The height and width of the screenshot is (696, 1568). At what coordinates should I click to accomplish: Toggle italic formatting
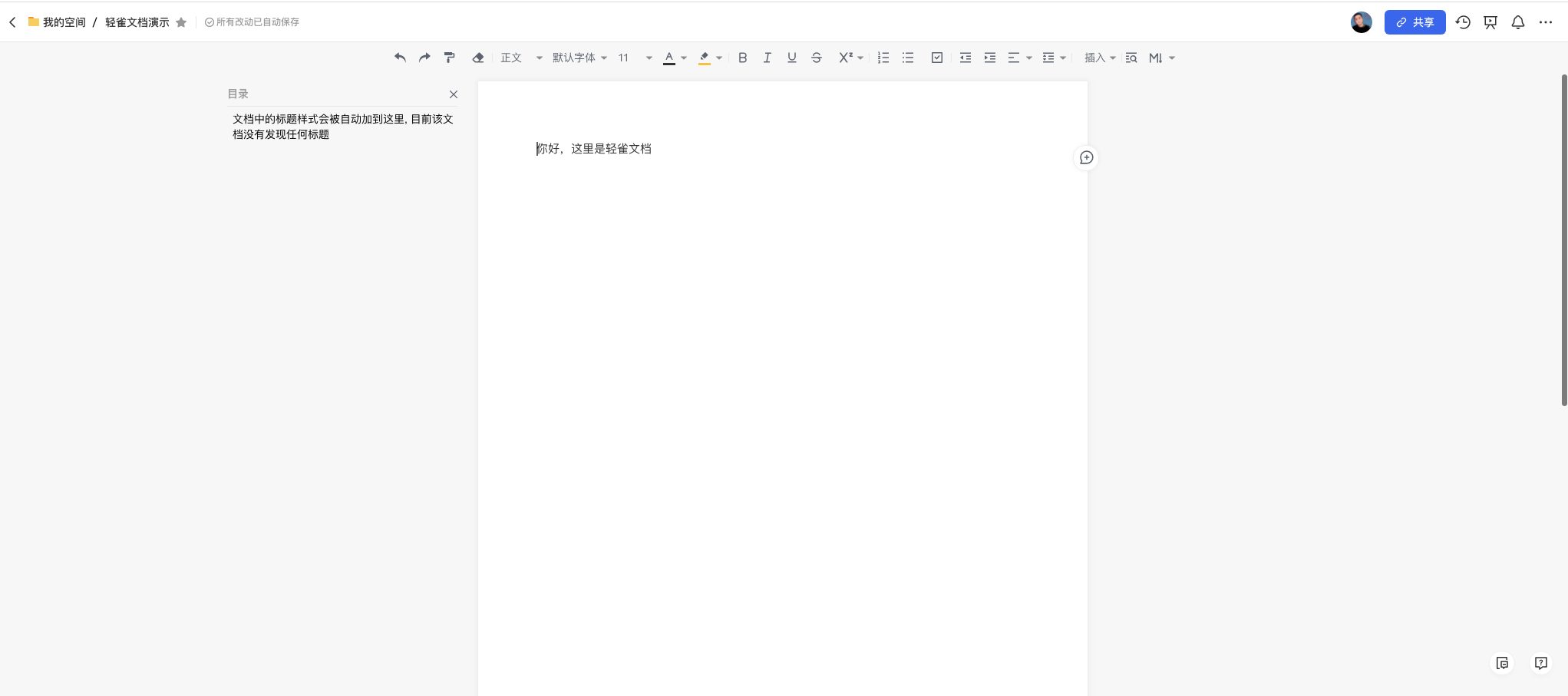pyautogui.click(x=767, y=58)
